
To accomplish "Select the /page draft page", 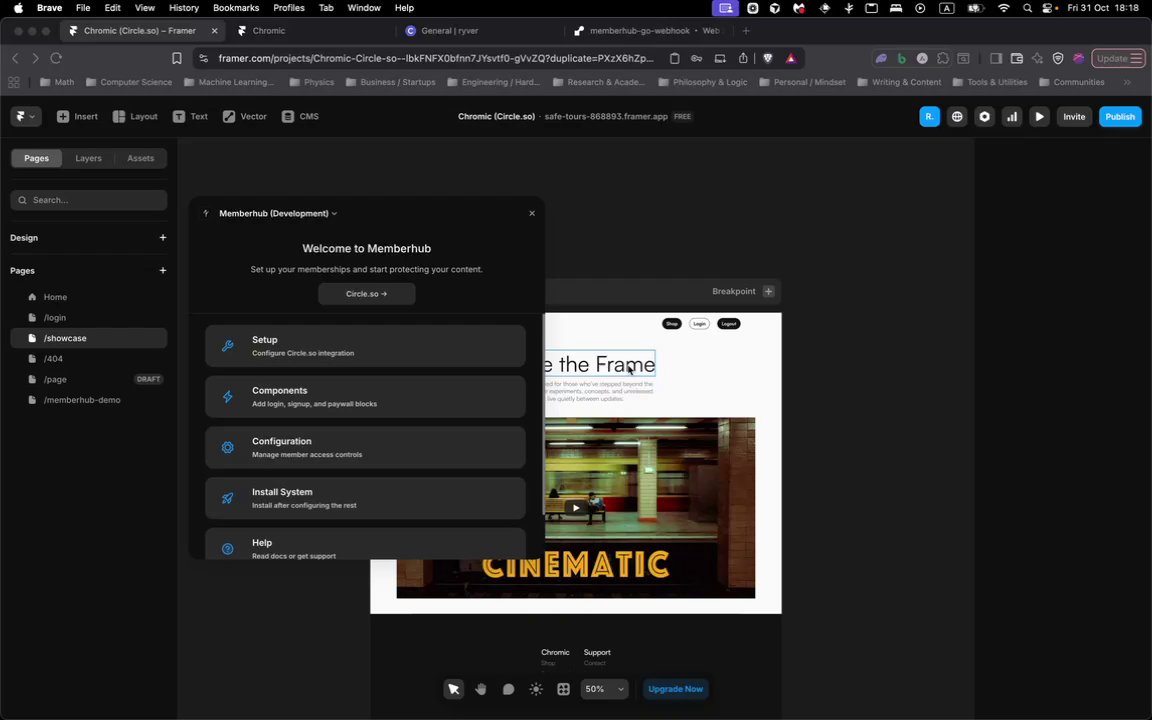I will click(89, 379).
